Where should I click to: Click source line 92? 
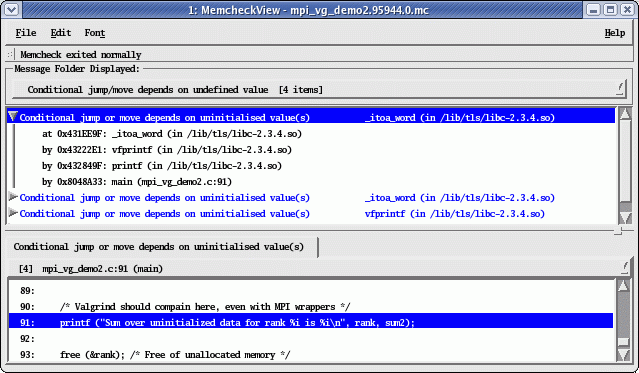pyautogui.click(x=311, y=338)
